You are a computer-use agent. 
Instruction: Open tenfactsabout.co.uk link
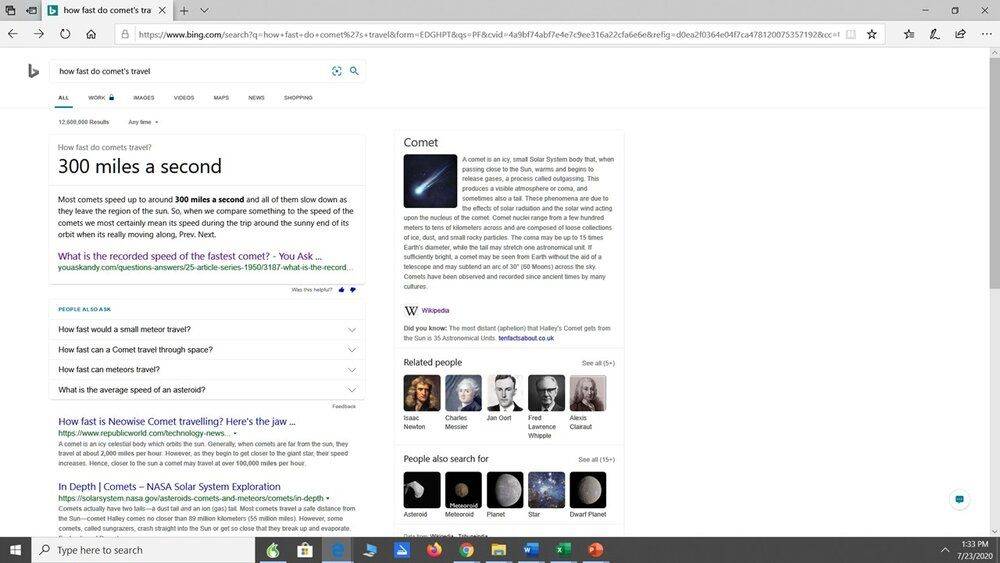coord(526,338)
